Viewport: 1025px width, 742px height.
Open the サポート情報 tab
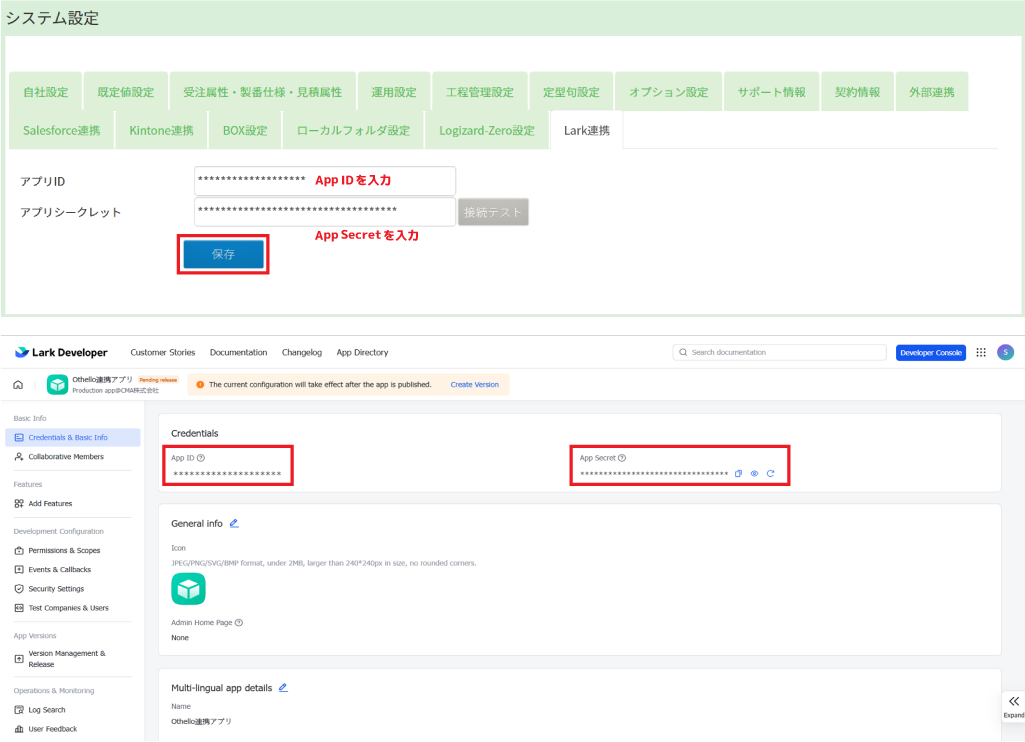click(x=771, y=92)
